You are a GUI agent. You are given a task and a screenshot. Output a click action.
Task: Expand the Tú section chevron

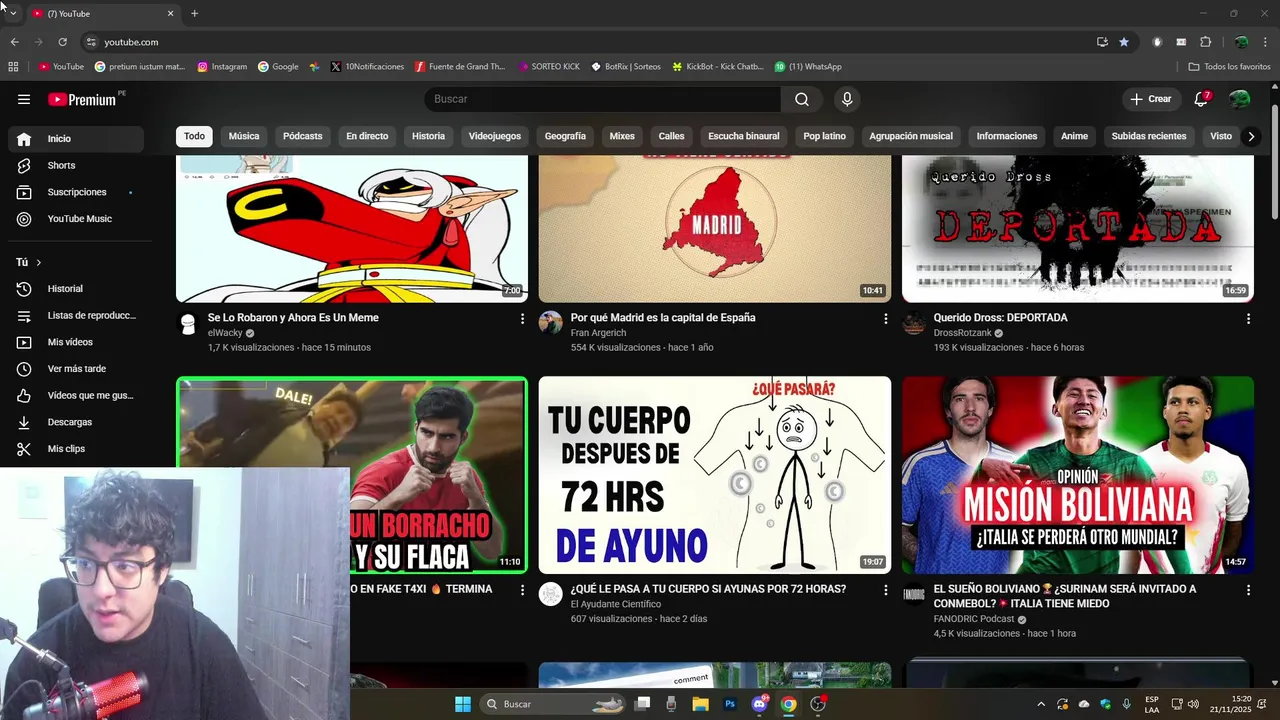pos(38,262)
